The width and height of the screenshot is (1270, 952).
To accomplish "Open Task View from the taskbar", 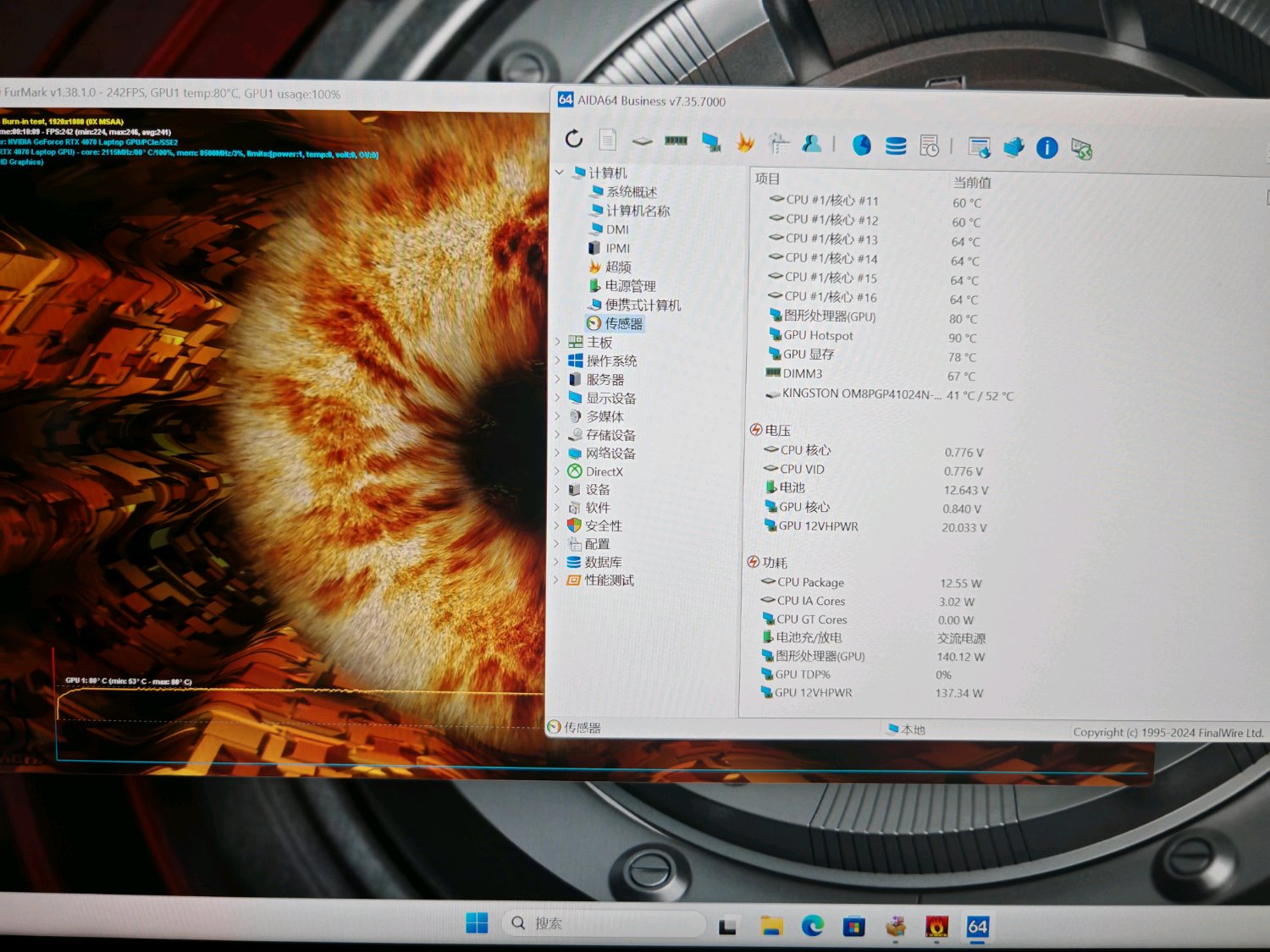I will 727,926.
